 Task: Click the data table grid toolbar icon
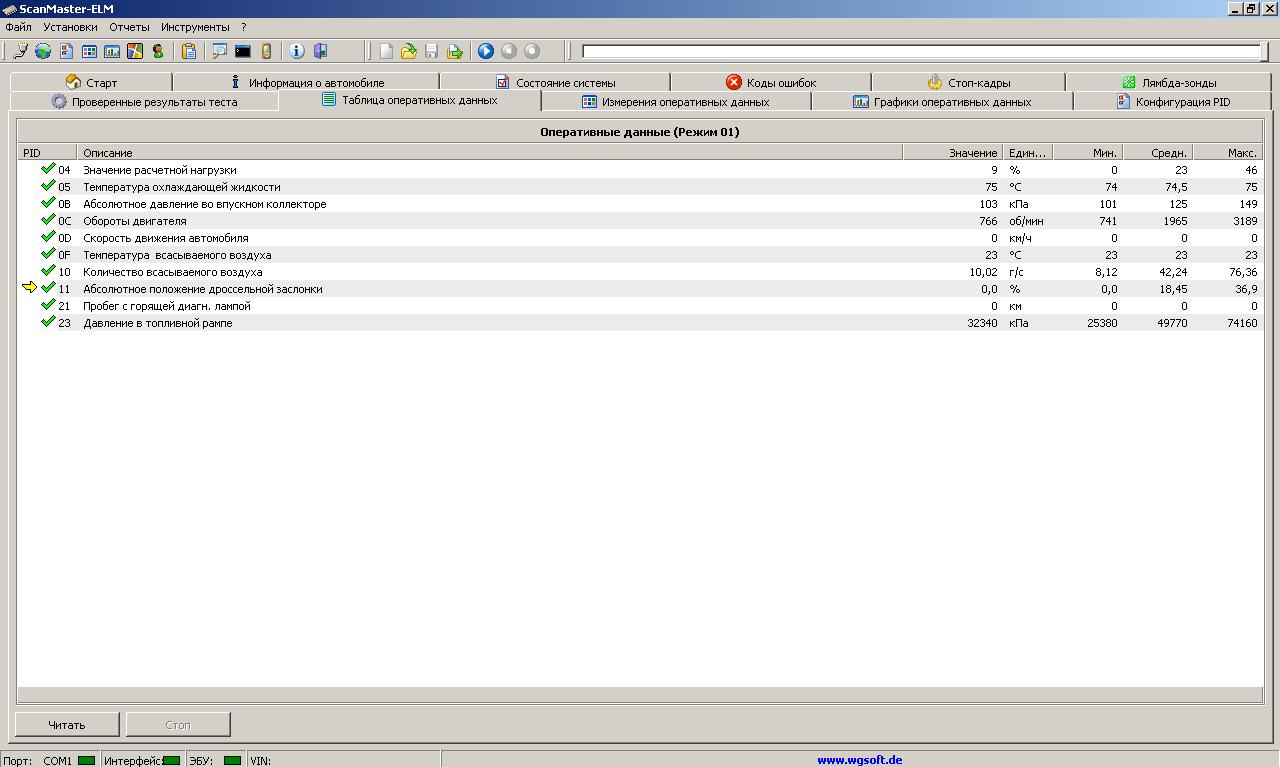(x=89, y=51)
